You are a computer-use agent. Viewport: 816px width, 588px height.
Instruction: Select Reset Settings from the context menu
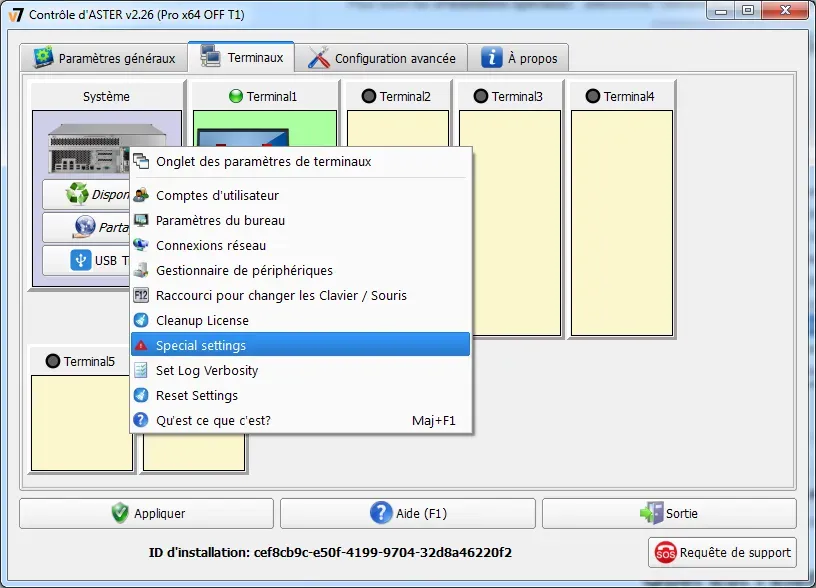(197, 395)
